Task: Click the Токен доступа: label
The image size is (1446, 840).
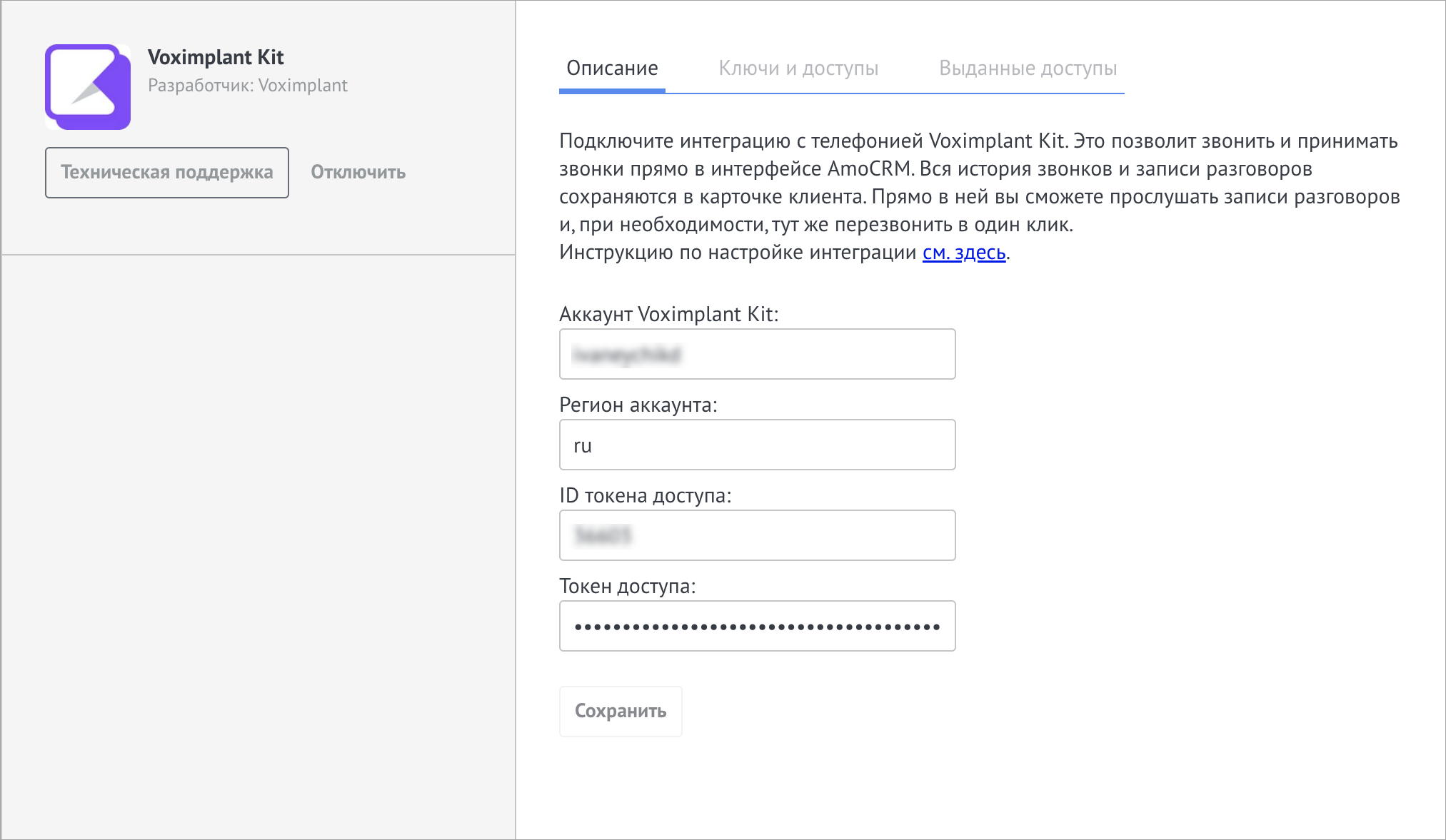Action: point(628,587)
